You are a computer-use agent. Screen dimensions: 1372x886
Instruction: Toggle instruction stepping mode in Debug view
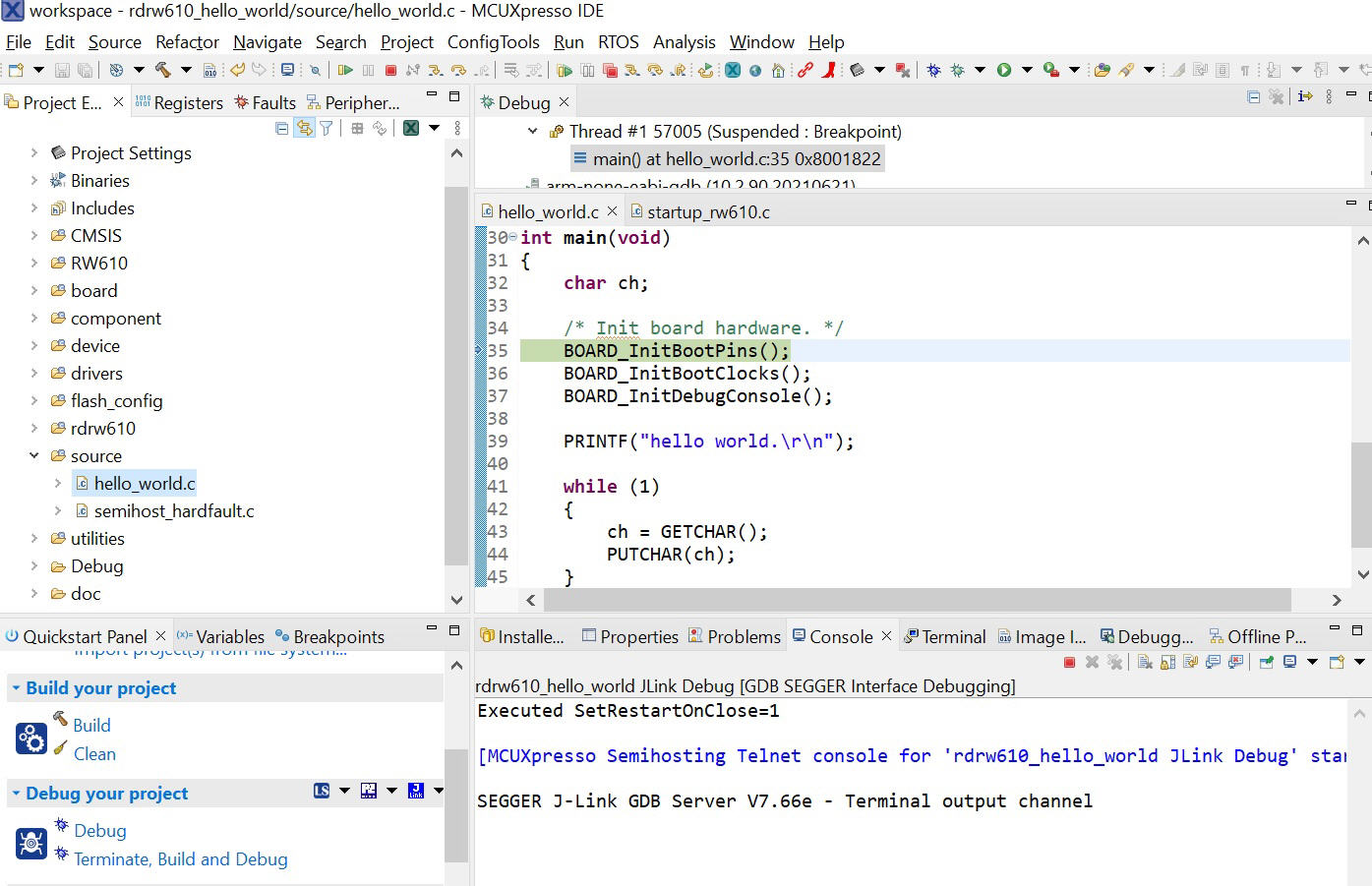click(x=1305, y=96)
